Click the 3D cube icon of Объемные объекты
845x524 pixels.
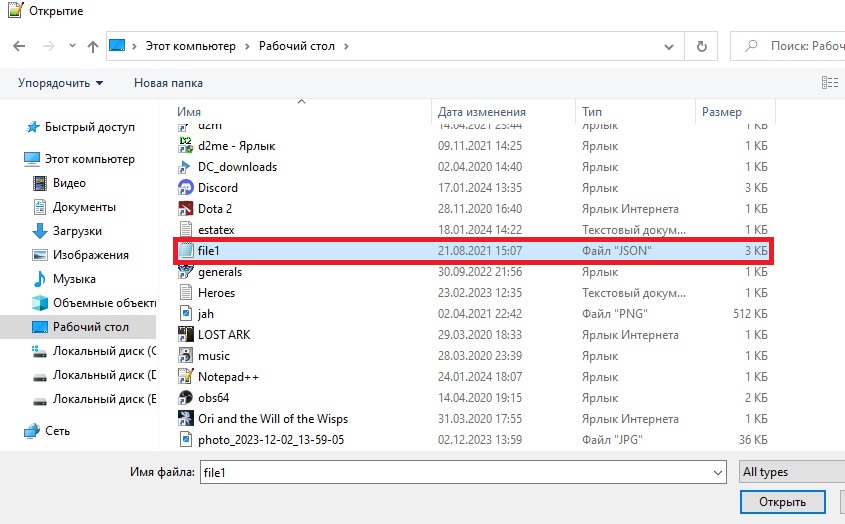coord(40,303)
